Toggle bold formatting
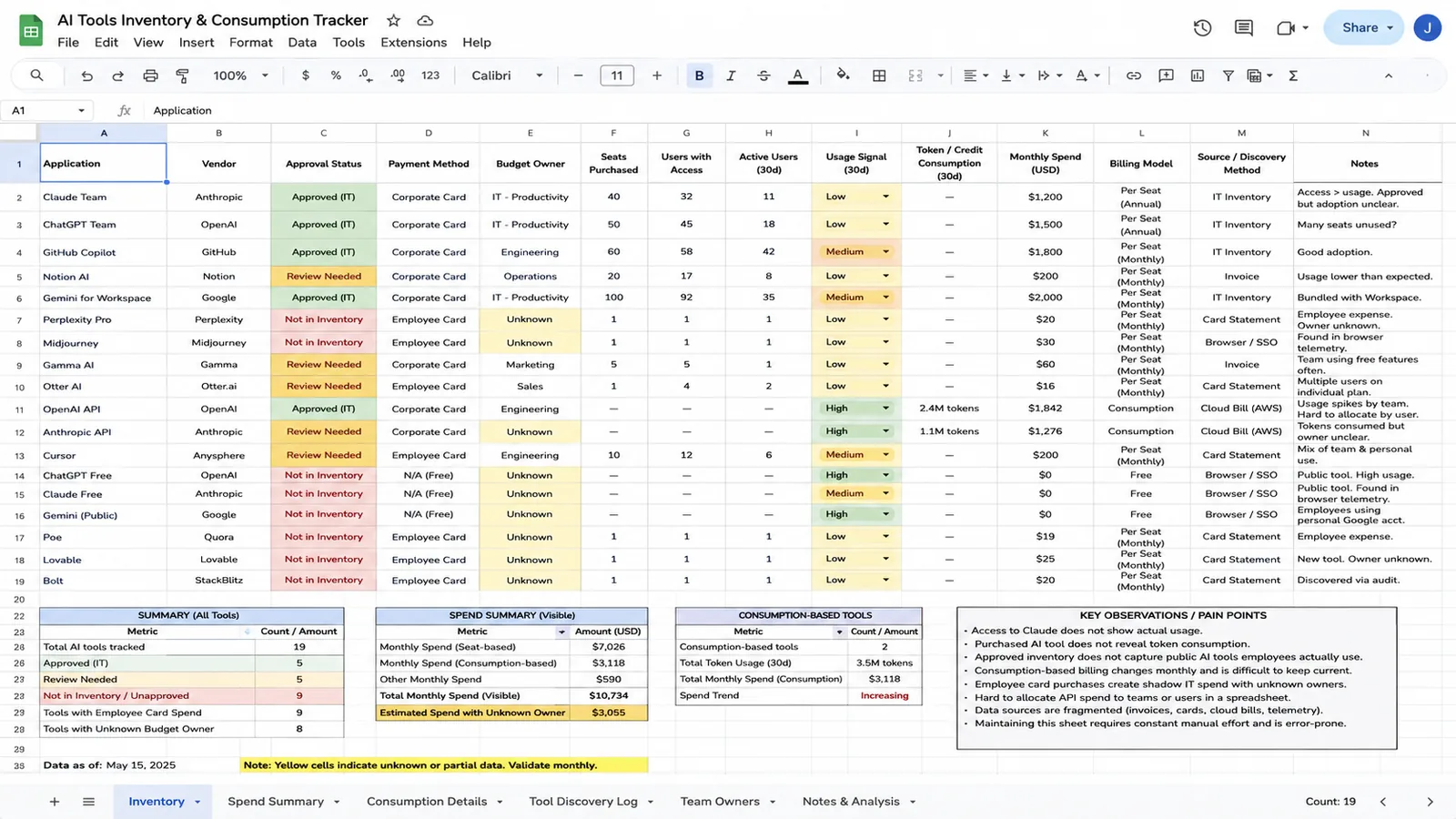Image resolution: width=1456 pixels, height=819 pixels. click(x=699, y=76)
